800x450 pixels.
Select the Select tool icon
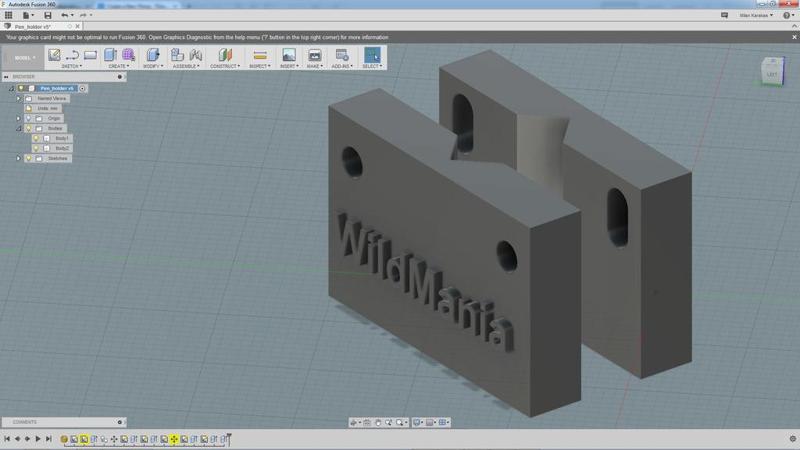coord(372,55)
